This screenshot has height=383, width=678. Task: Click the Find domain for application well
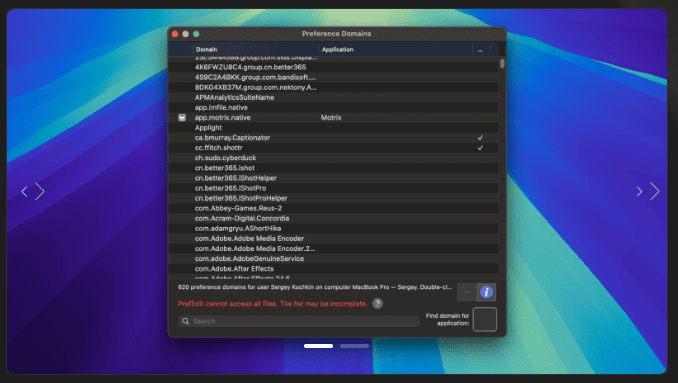click(x=484, y=319)
